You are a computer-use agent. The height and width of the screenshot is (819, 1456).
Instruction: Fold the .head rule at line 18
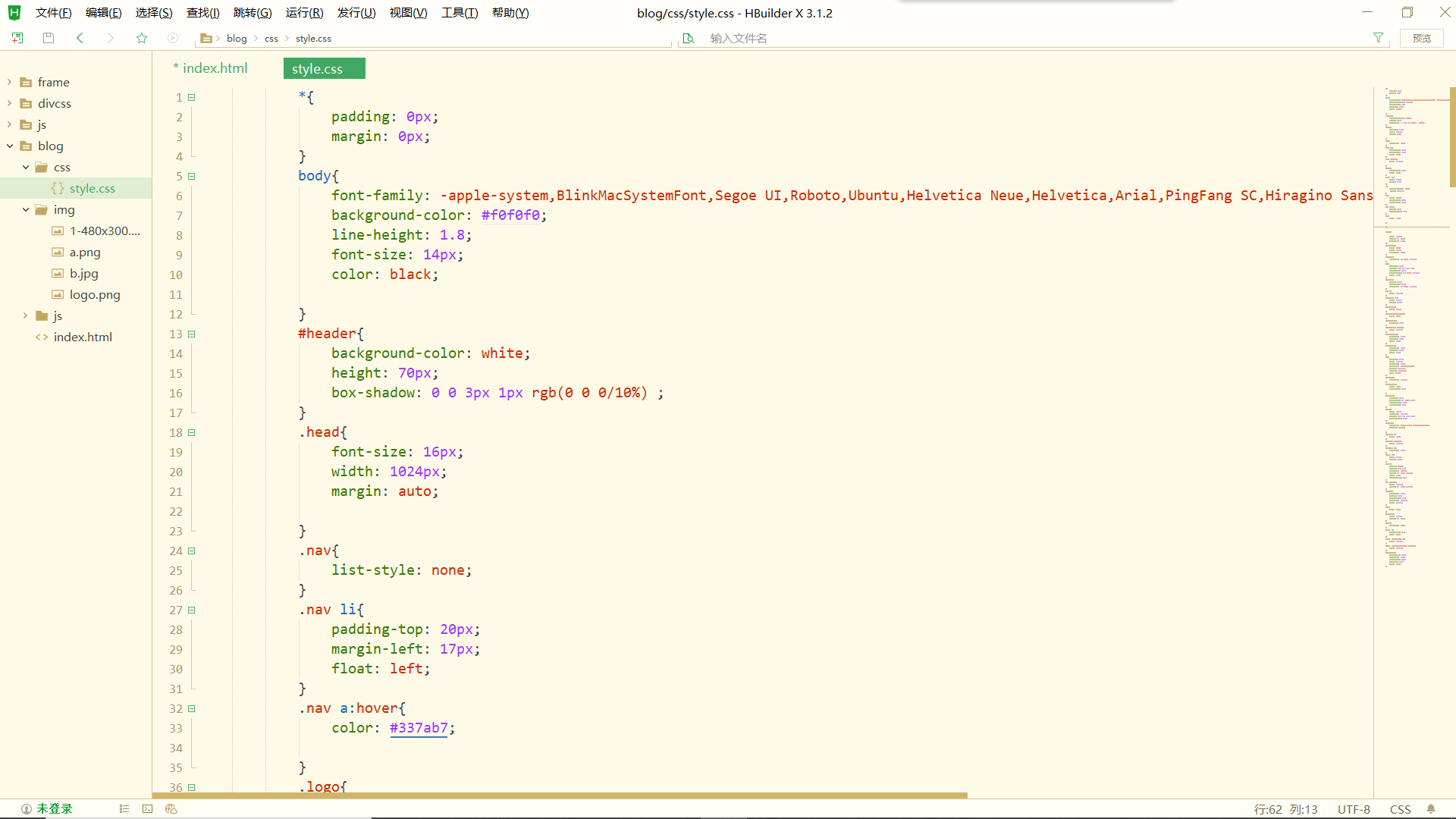click(x=192, y=432)
